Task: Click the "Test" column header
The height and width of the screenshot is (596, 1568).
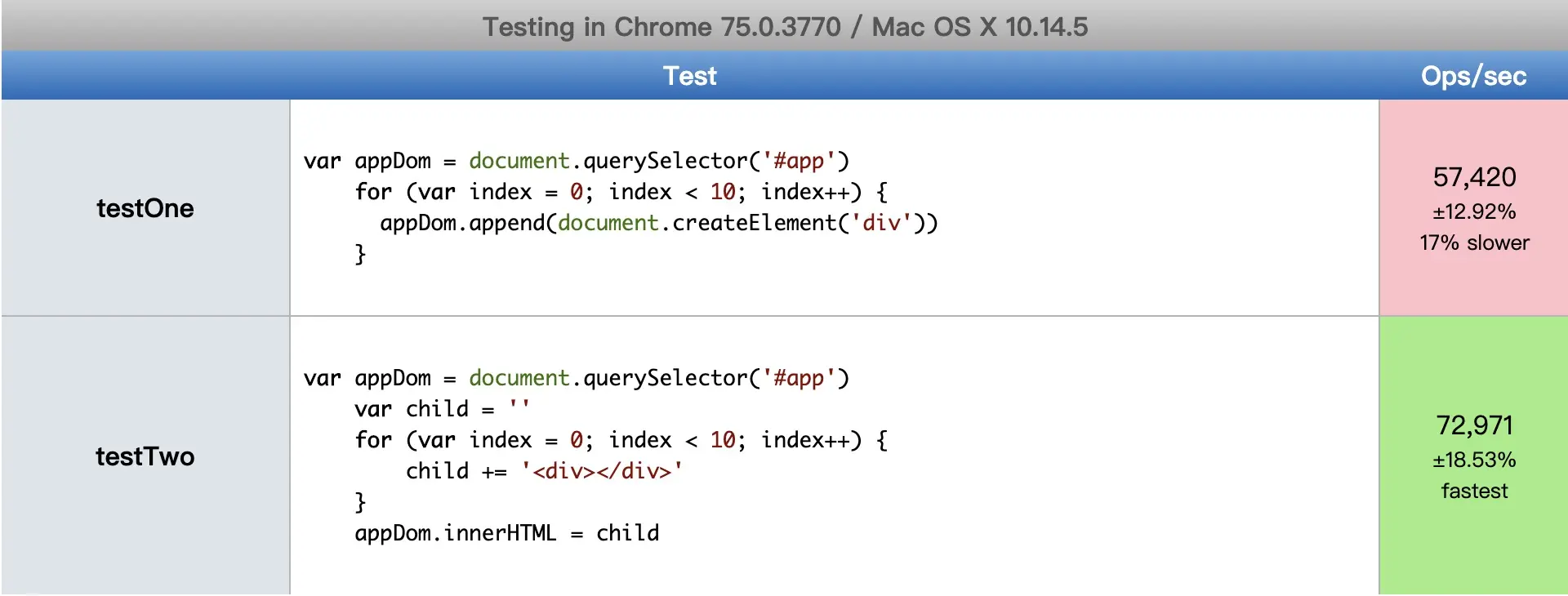Action: point(689,76)
